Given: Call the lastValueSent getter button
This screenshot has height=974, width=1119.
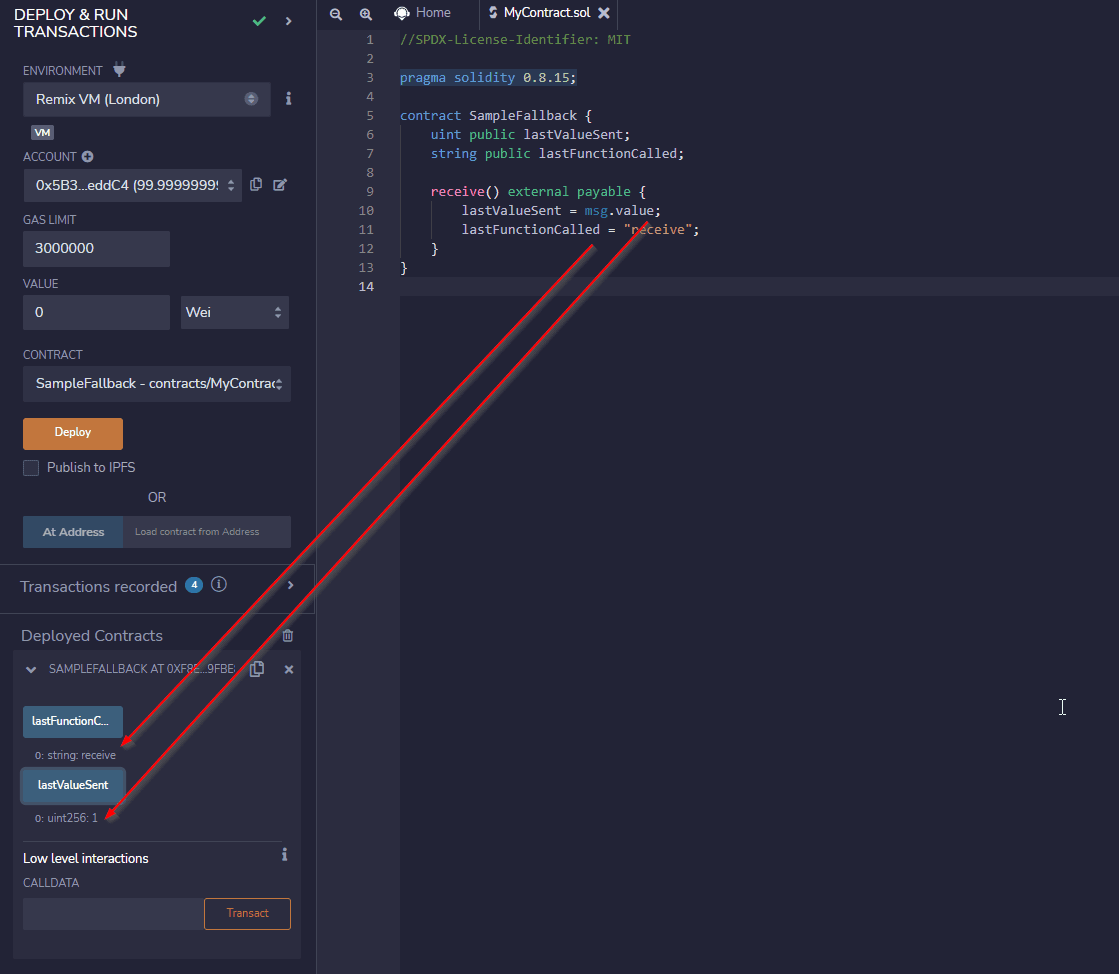Looking at the screenshot, I should (x=73, y=785).
